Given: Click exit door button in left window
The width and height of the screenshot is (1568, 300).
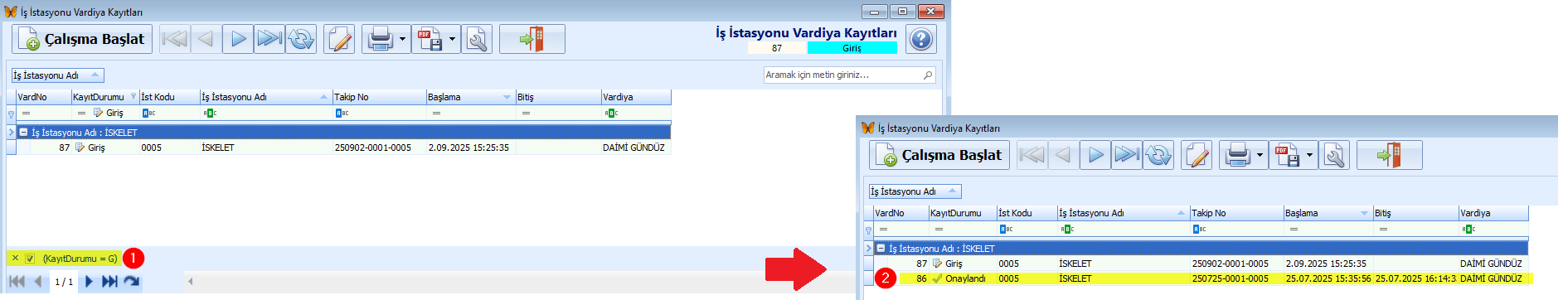Looking at the screenshot, I should pos(532,39).
